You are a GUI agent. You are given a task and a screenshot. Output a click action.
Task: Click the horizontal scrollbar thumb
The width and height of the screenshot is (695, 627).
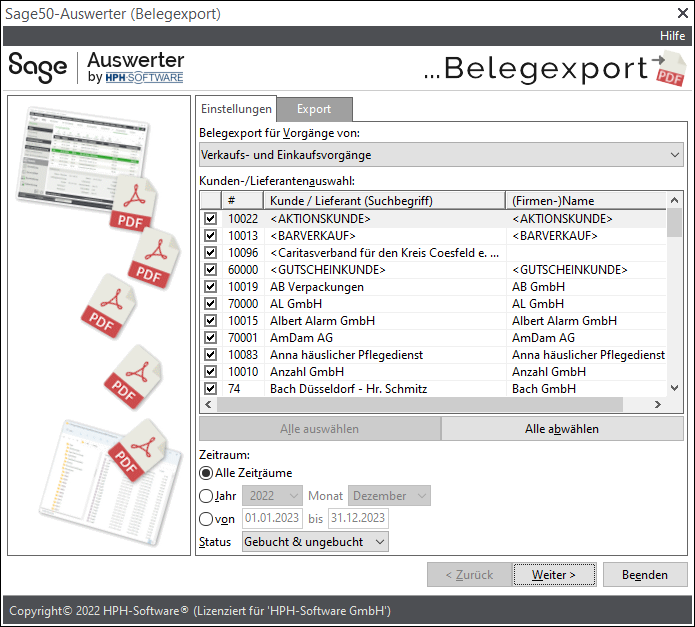420,404
